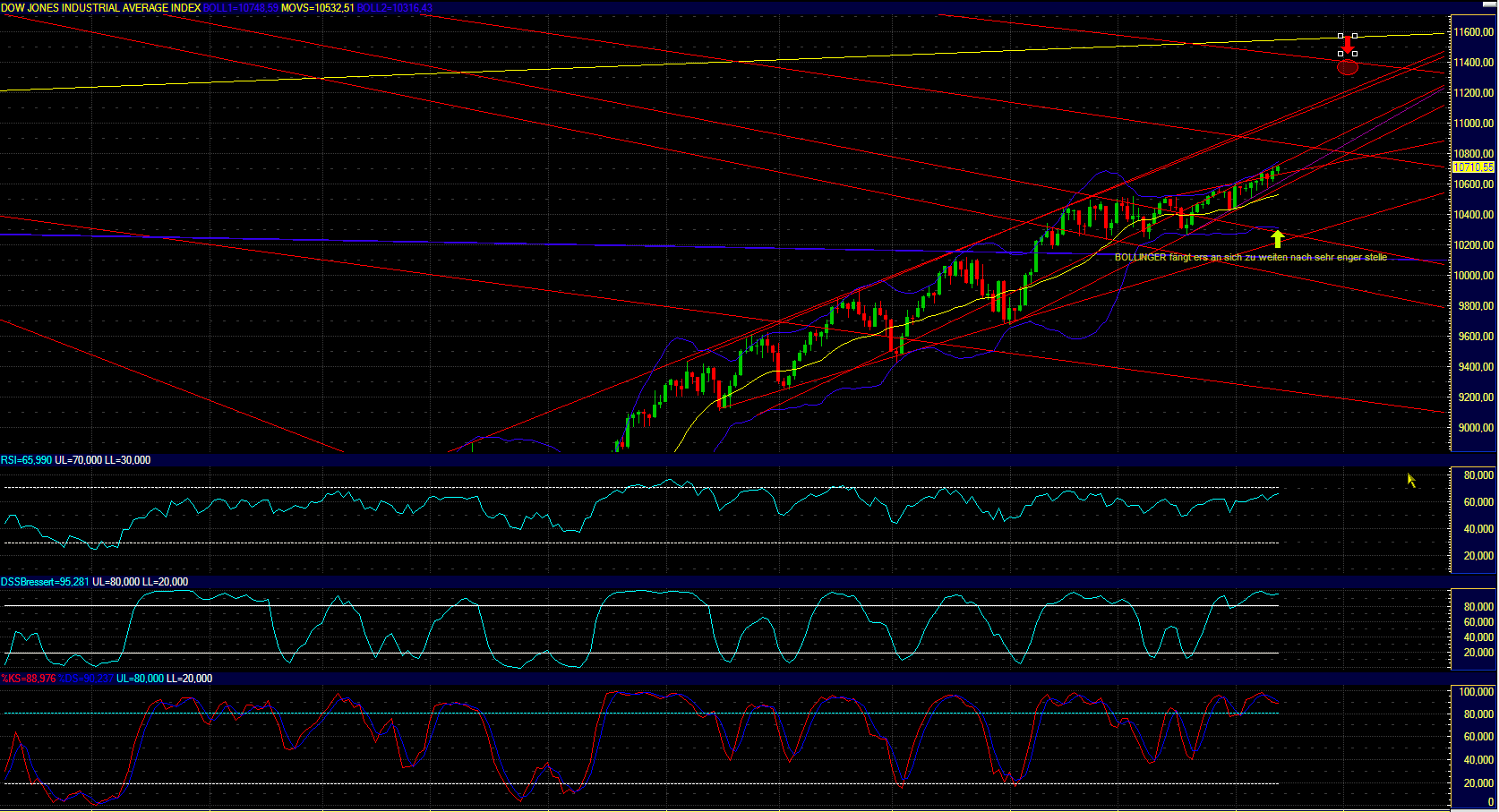Click the current price tag 10710,55
The image size is (1499, 812).
[1473, 167]
